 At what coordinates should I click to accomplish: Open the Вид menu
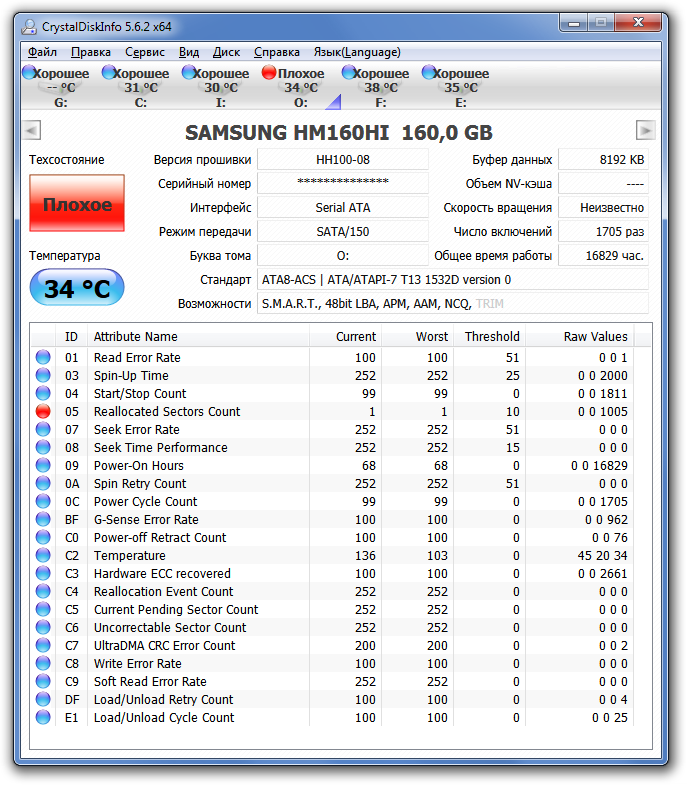[x=189, y=52]
